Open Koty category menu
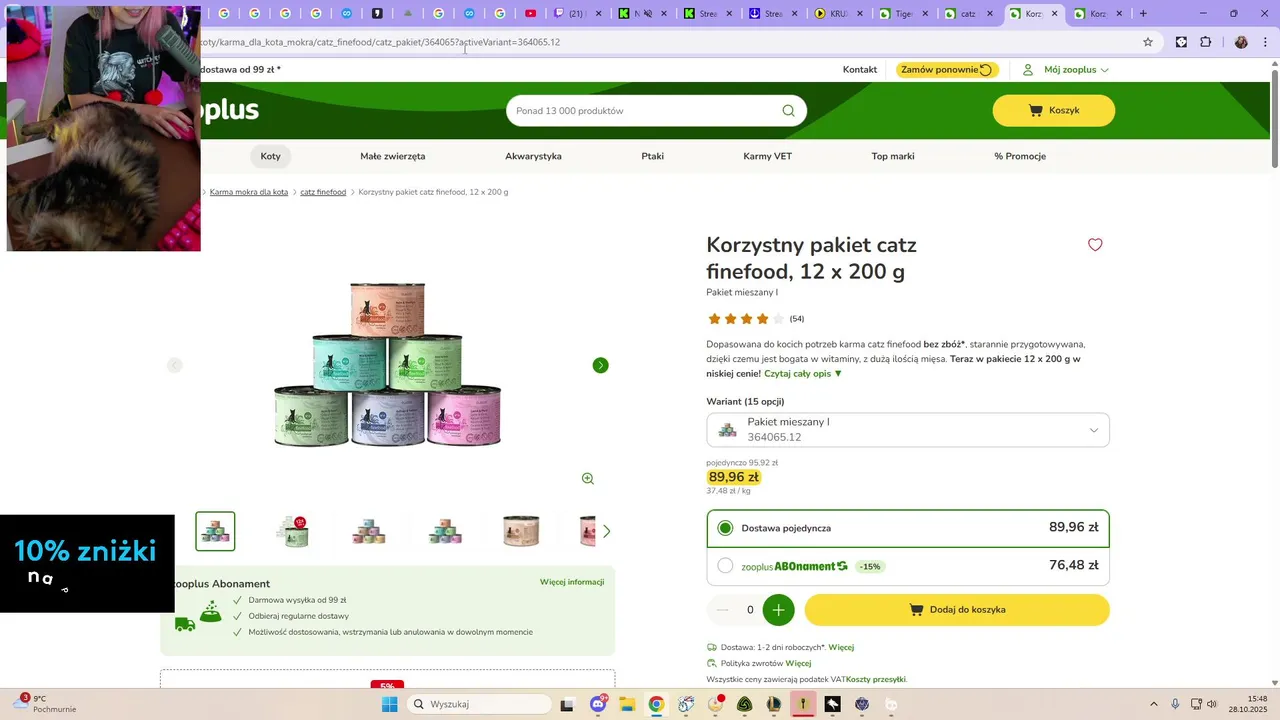 point(271,156)
